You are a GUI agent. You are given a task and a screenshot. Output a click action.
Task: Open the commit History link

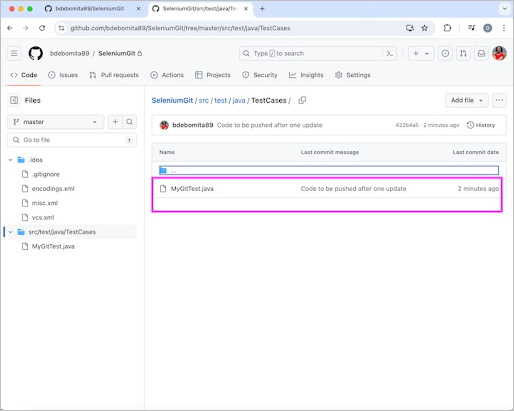(x=481, y=125)
